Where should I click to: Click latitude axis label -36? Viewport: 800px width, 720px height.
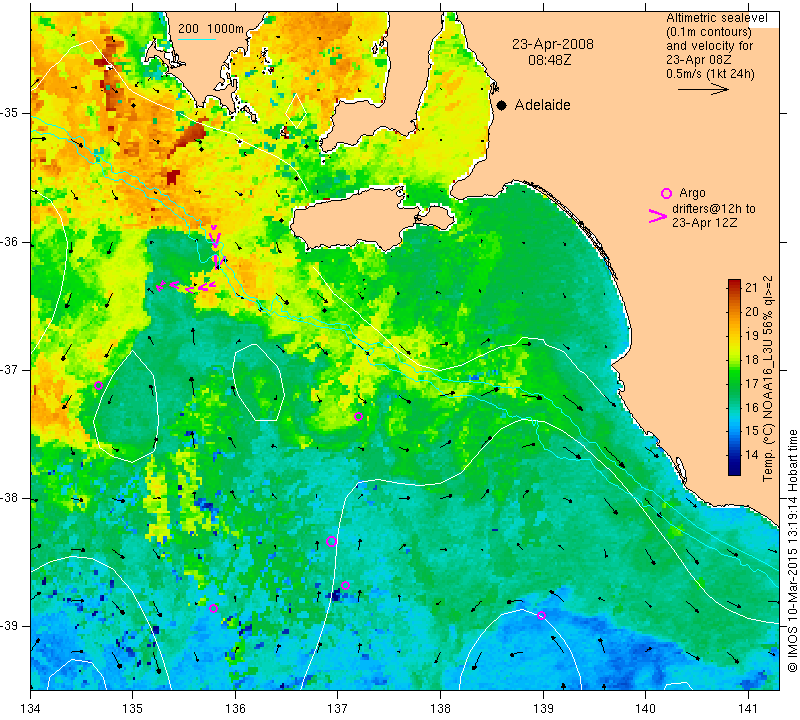[x=10, y=241]
